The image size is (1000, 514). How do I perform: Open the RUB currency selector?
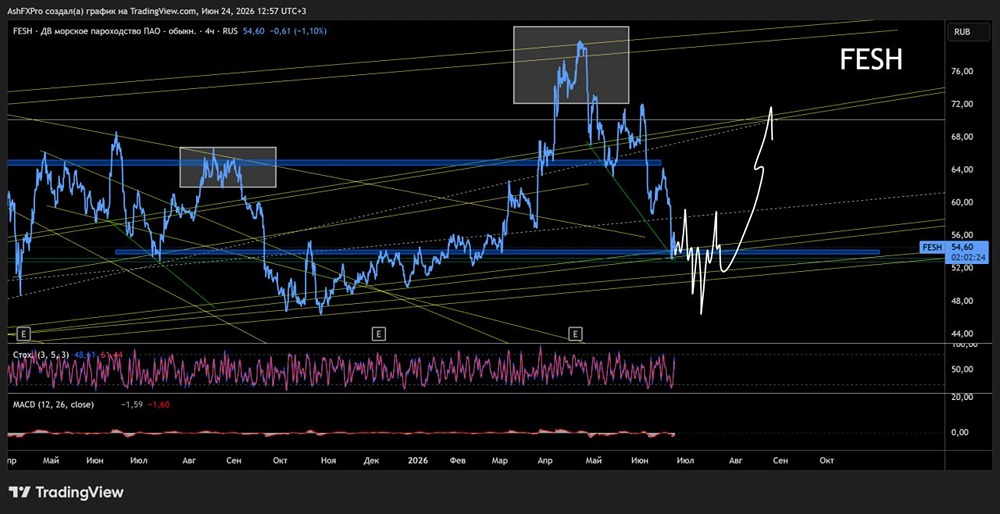click(x=962, y=31)
